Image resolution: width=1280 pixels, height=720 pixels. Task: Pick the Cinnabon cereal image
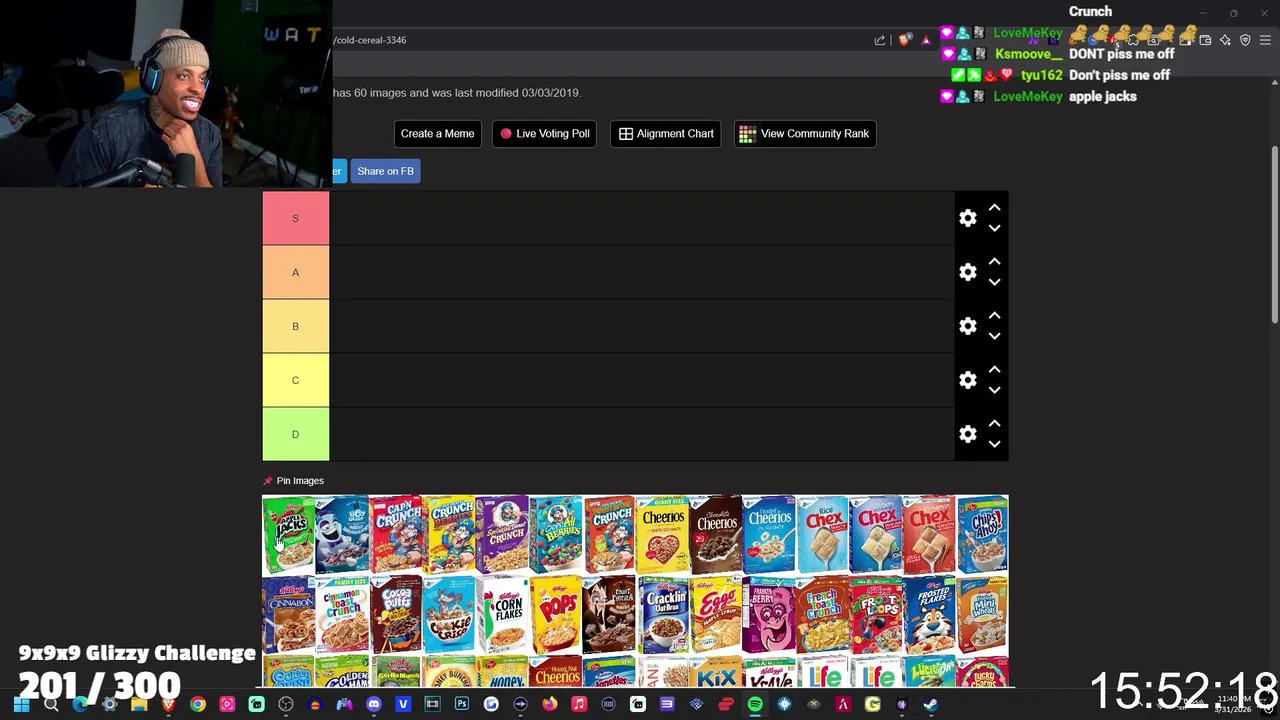[x=288, y=615]
